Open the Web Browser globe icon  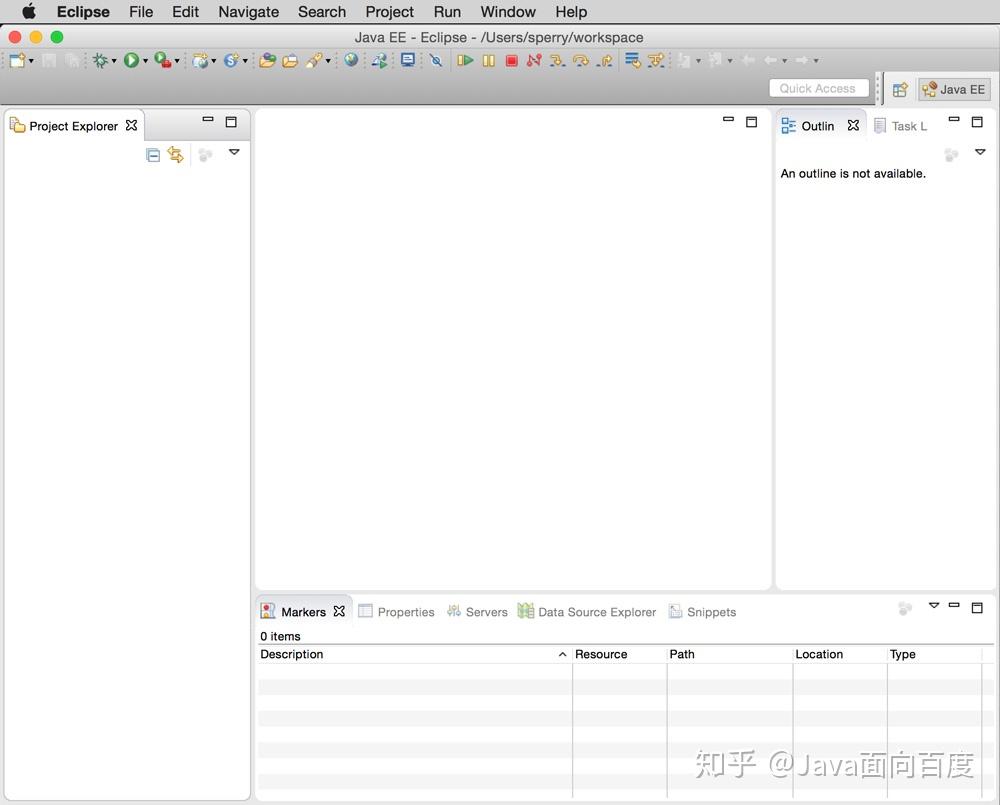tap(351, 61)
